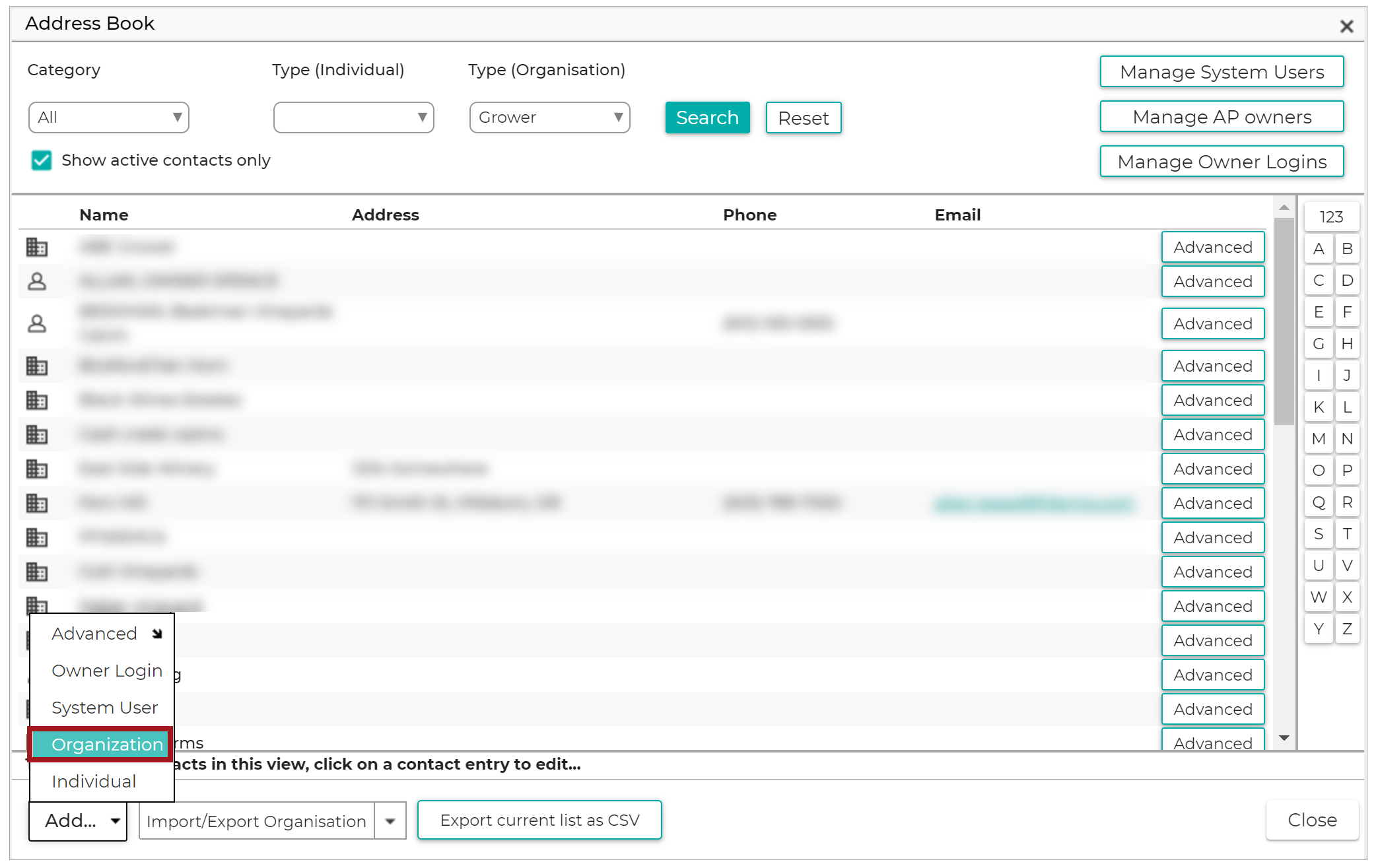Image resolution: width=1378 pixels, height=868 pixels.
Task: Filter contacts by letter D
Action: (x=1347, y=281)
